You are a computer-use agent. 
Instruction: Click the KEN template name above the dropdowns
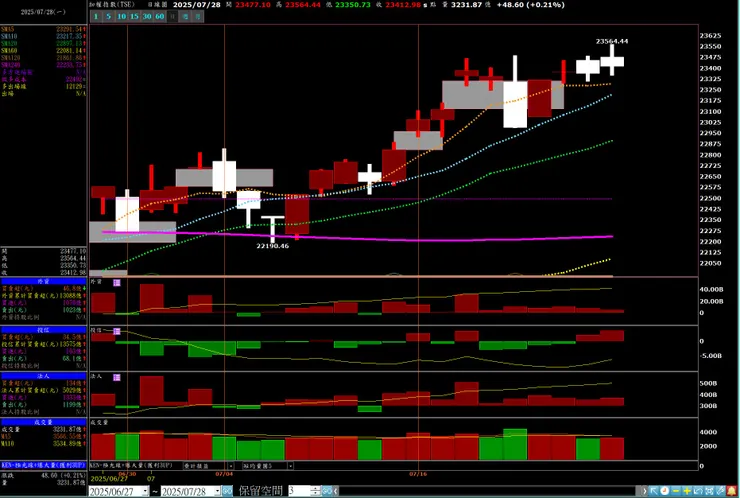tap(132, 466)
